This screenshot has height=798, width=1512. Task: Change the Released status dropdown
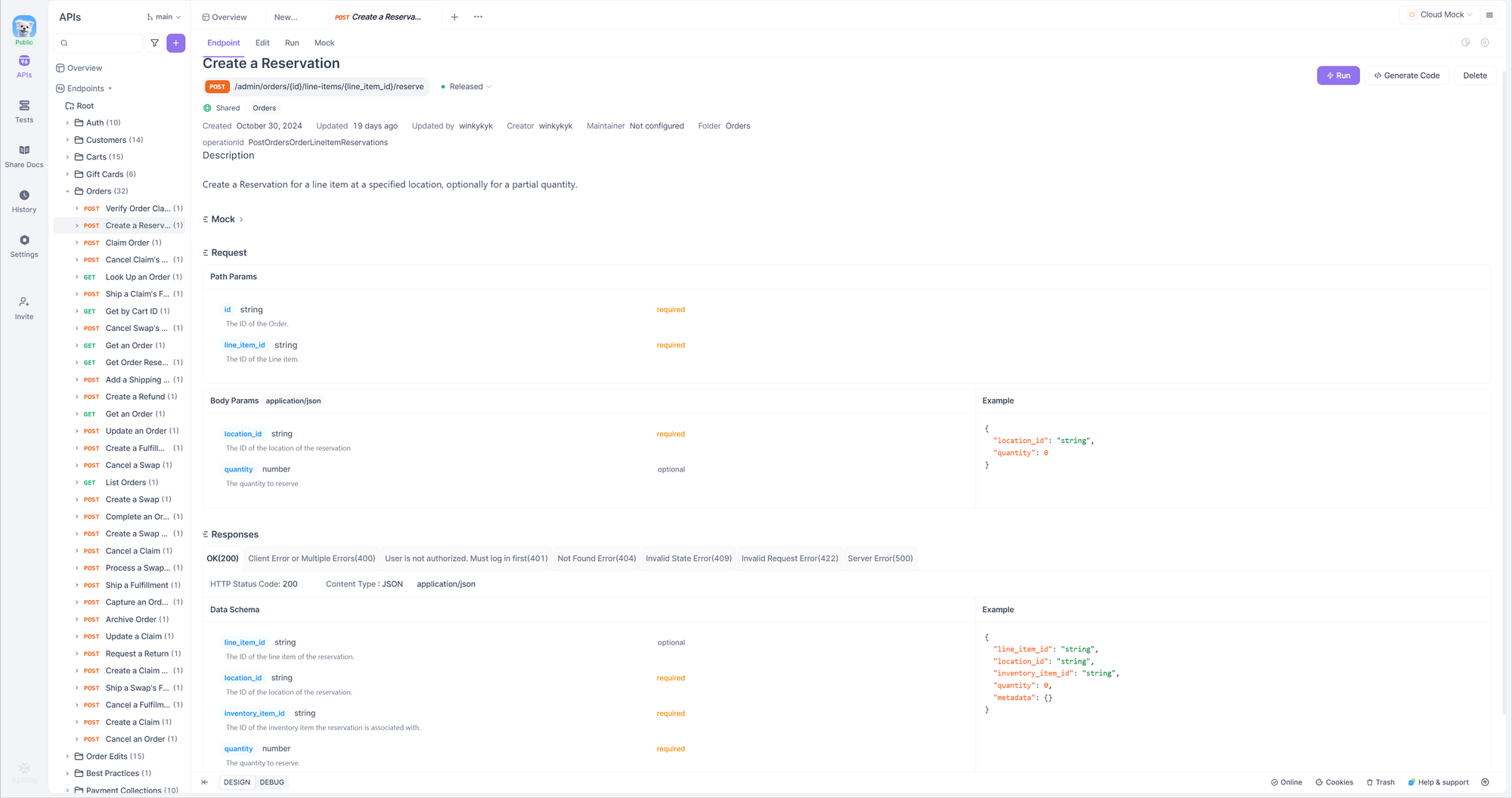466,87
